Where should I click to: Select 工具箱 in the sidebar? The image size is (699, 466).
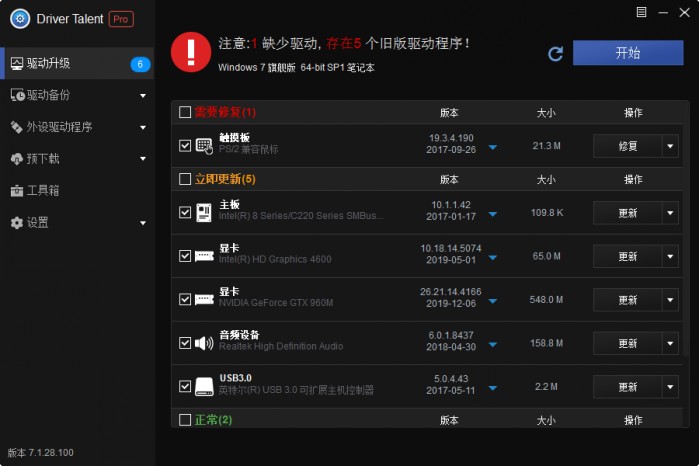pyautogui.click(x=42, y=190)
